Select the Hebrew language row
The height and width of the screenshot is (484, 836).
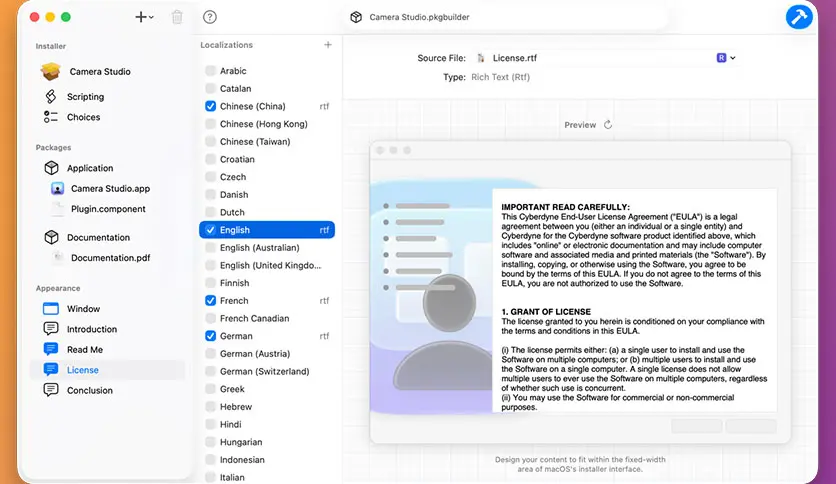267,406
